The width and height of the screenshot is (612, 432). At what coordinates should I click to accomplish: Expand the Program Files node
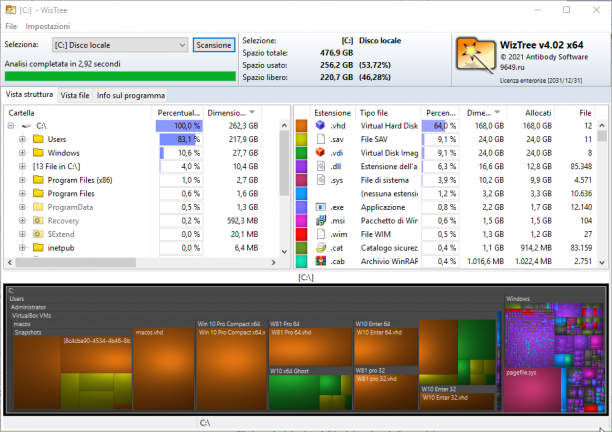click(x=22, y=193)
